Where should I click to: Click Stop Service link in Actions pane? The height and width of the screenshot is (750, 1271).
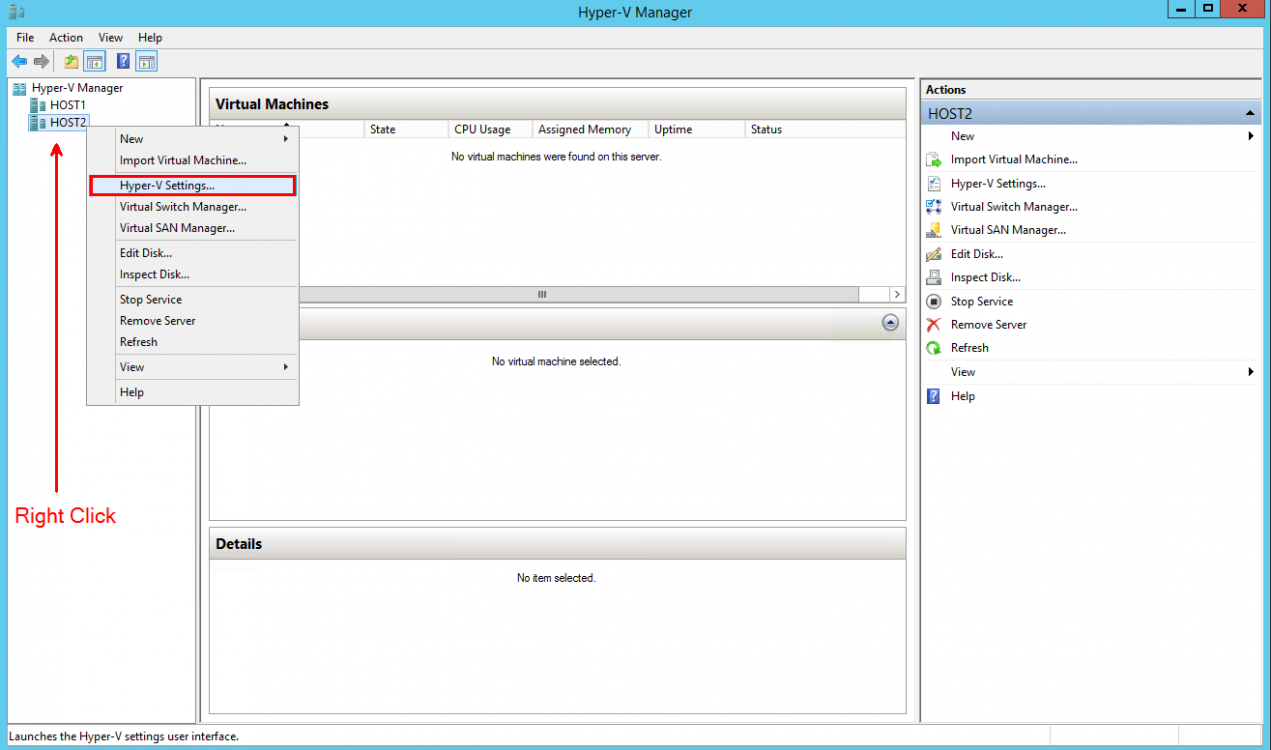(x=981, y=301)
